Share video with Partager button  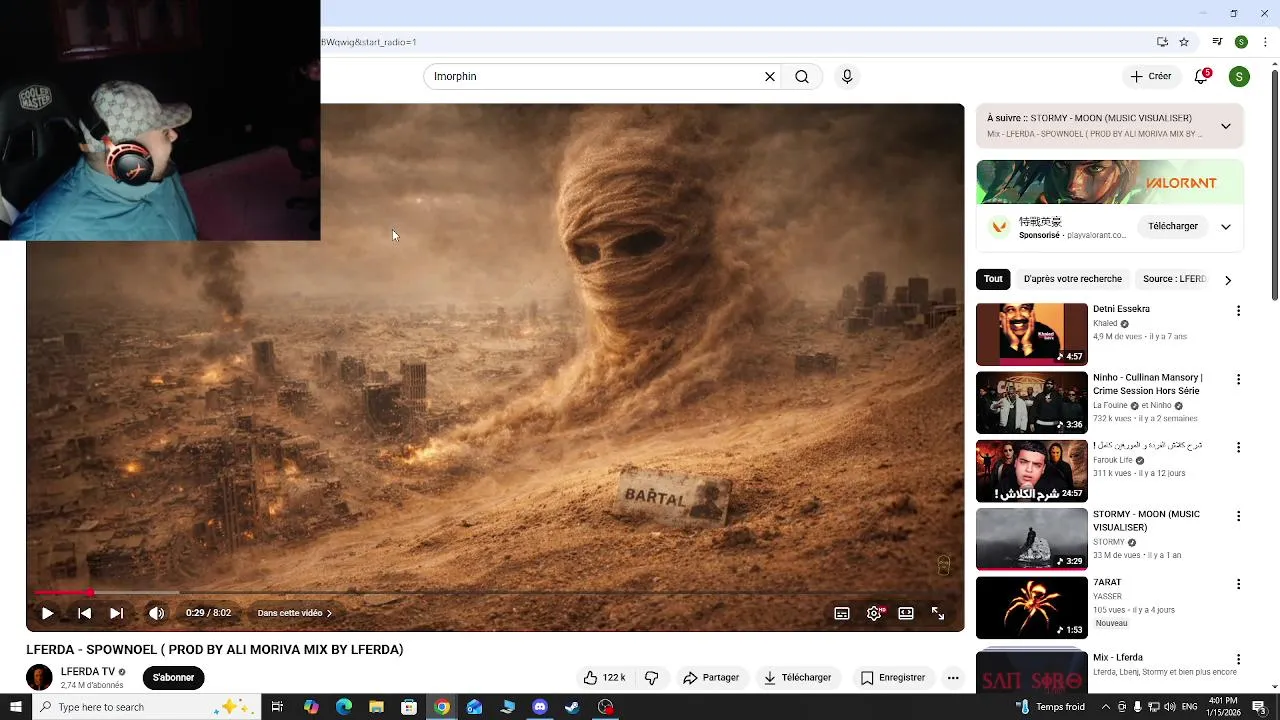tap(711, 677)
